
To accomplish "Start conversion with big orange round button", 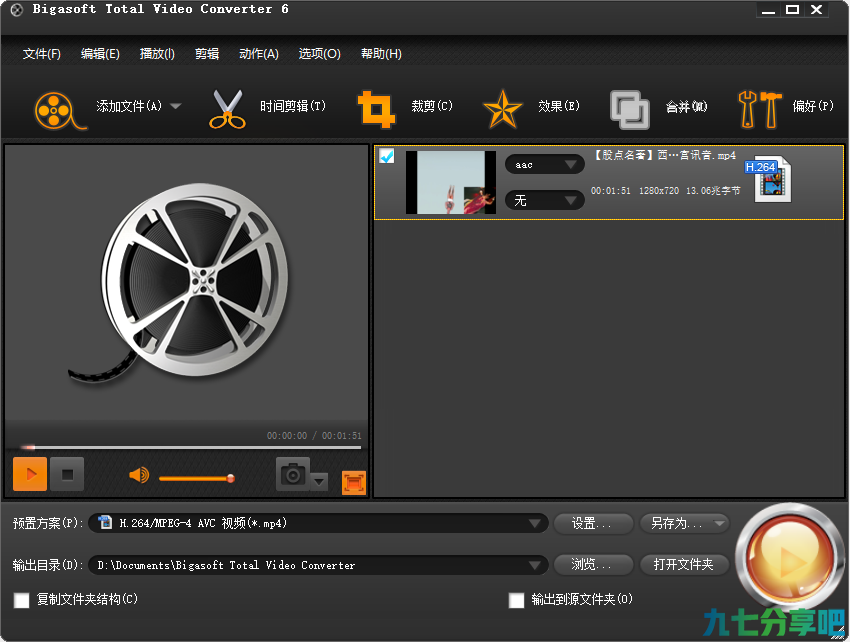I will [x=790, y=557].
